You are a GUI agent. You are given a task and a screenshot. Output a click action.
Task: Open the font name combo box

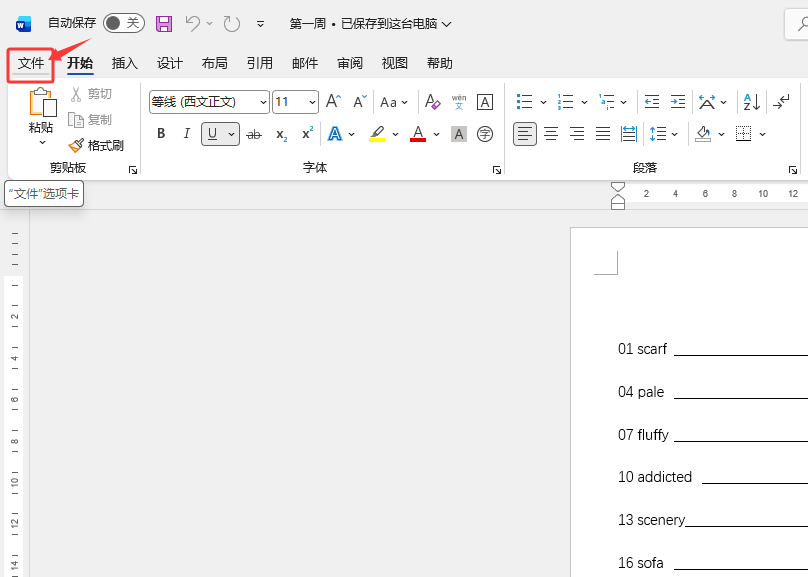pyautogui.click(x=209, y=102)
